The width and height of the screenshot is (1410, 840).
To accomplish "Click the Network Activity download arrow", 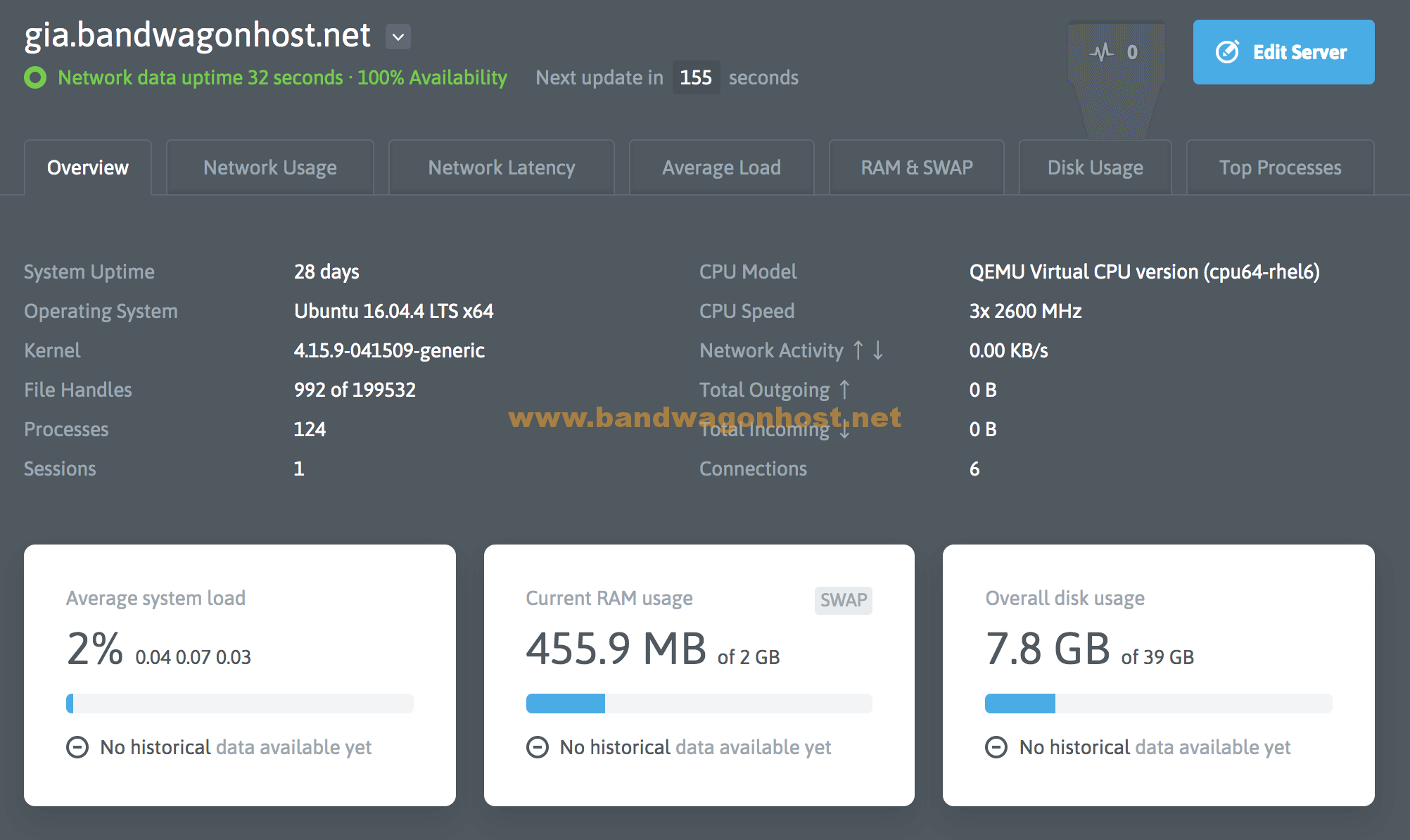I will (x=877, y=351).
